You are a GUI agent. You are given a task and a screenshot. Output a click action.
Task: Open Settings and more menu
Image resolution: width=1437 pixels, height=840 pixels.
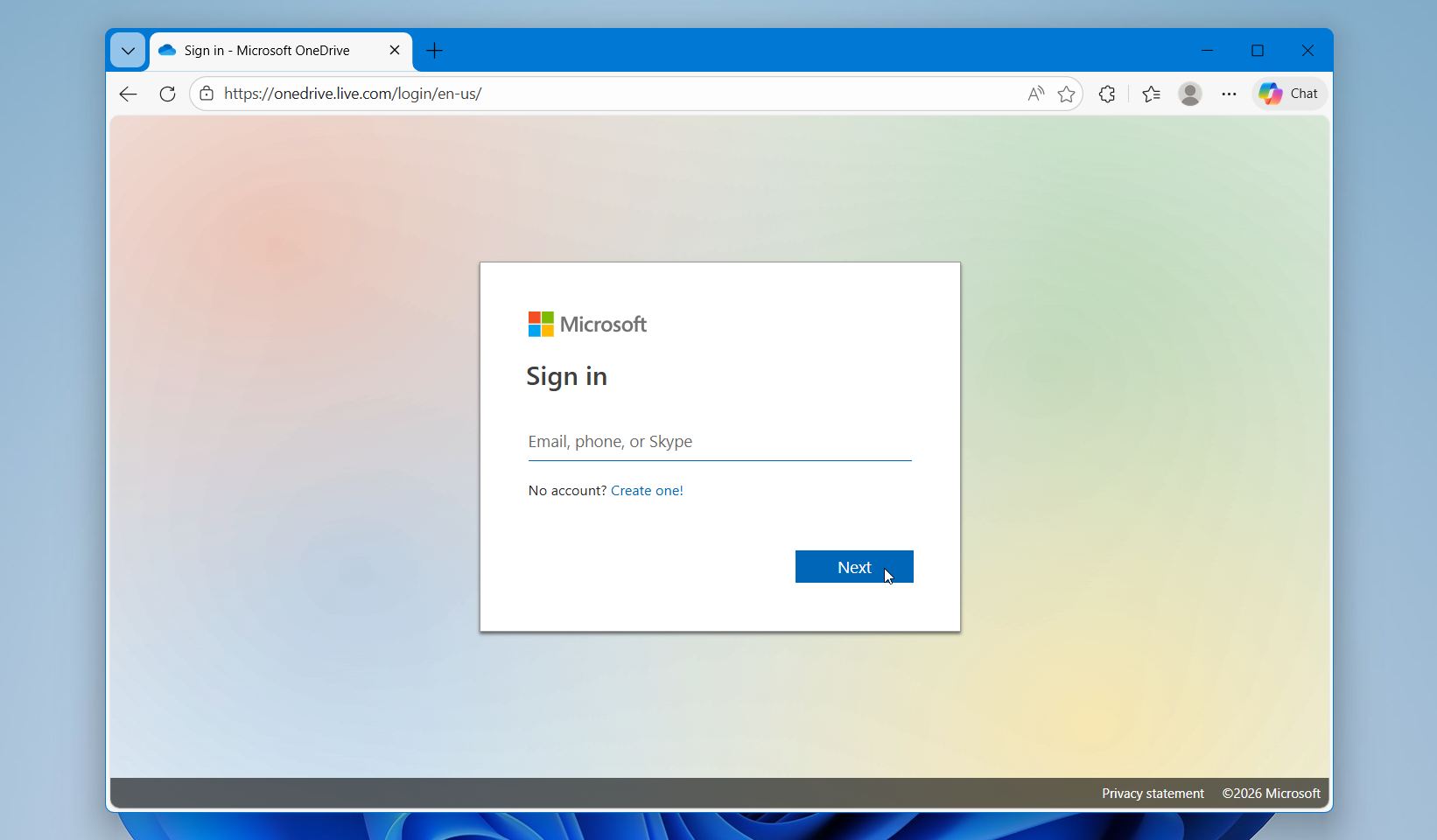tap(1228, 94)
